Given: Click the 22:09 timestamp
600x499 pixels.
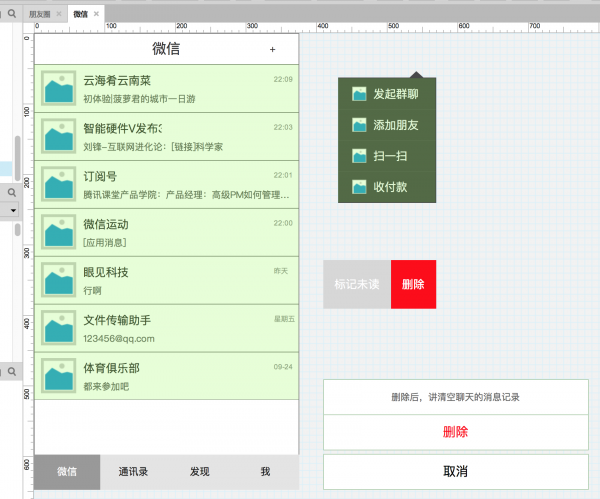Looking at the screenshot, I should click(x=283, y=79).
